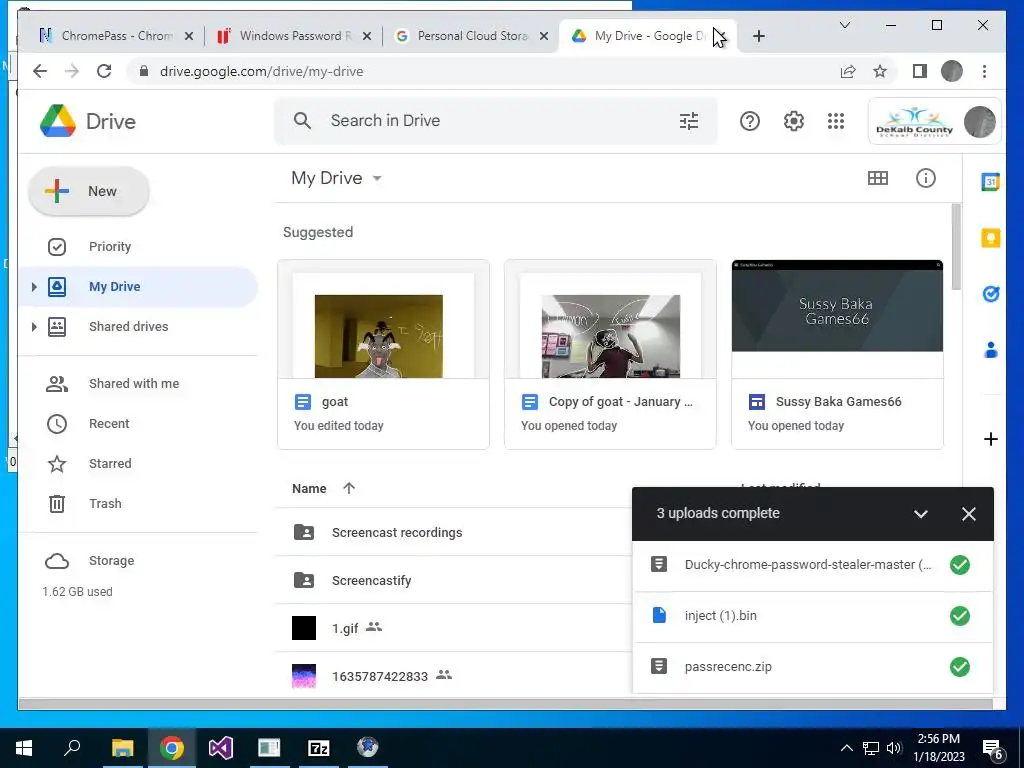Open Sussy Baka Games66 site card

(x=837, y=355)
